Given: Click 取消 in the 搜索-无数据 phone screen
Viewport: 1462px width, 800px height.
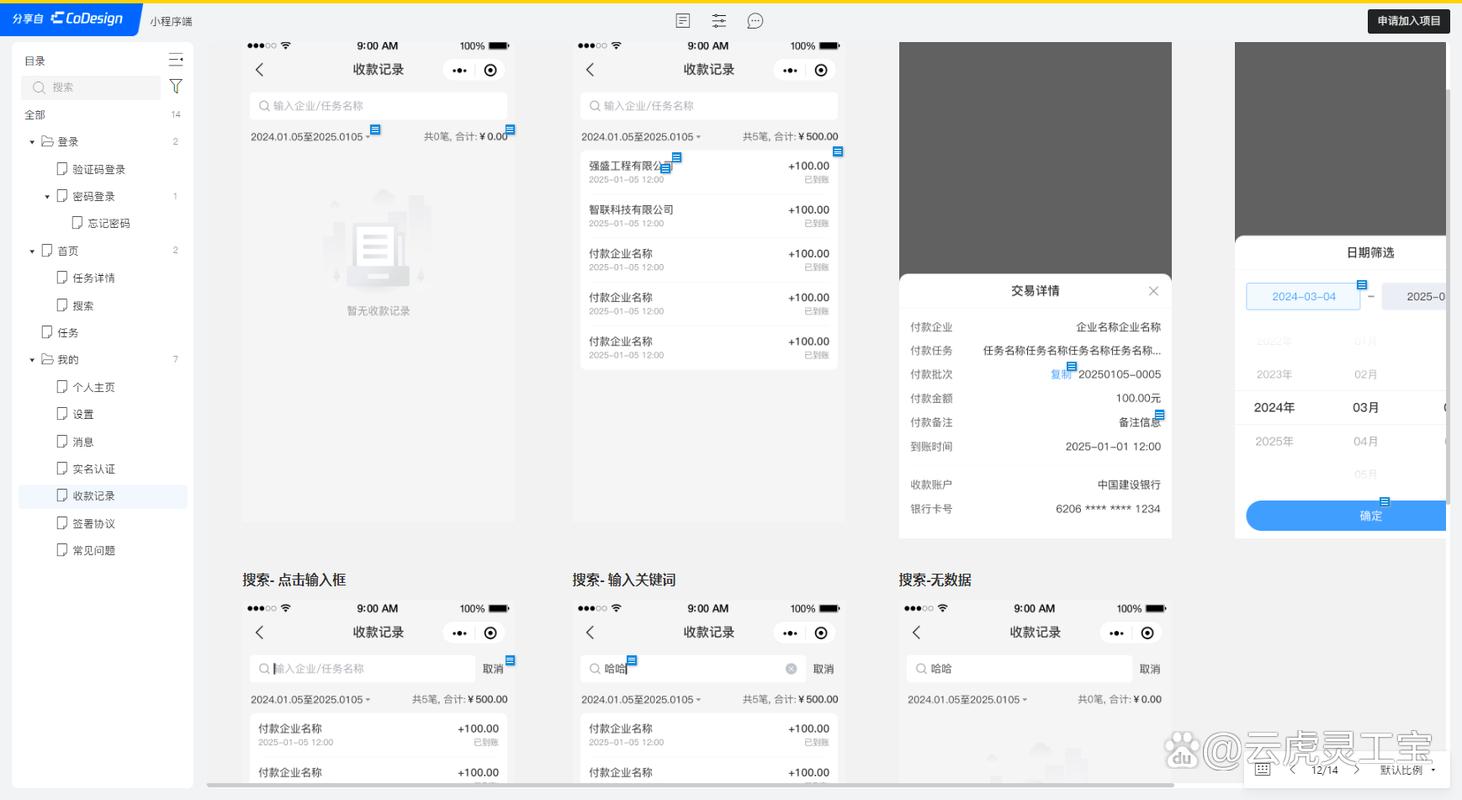Looking at the screenshot, I should coord(1150,669).
